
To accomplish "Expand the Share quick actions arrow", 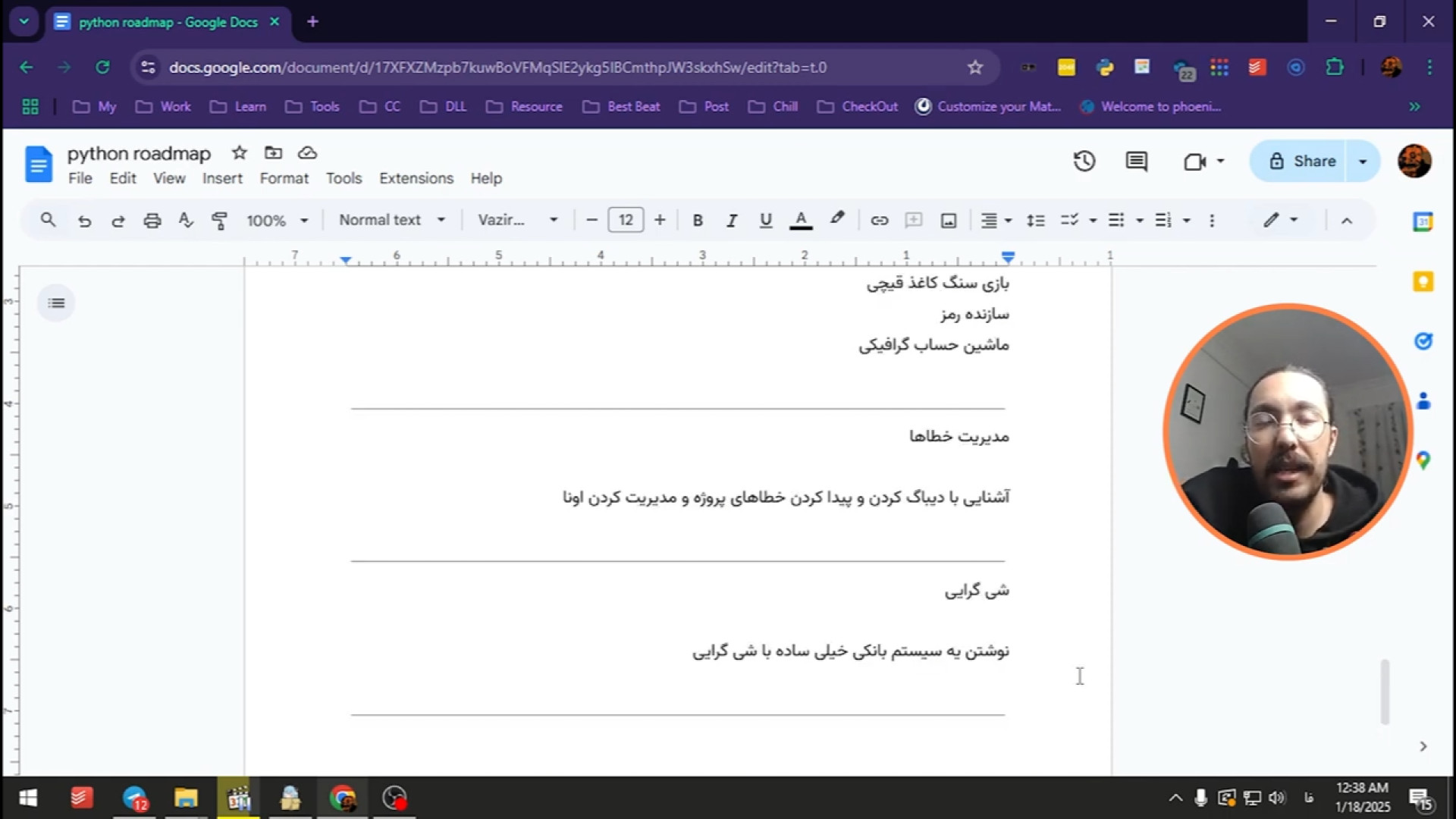I will point(1363,162).
